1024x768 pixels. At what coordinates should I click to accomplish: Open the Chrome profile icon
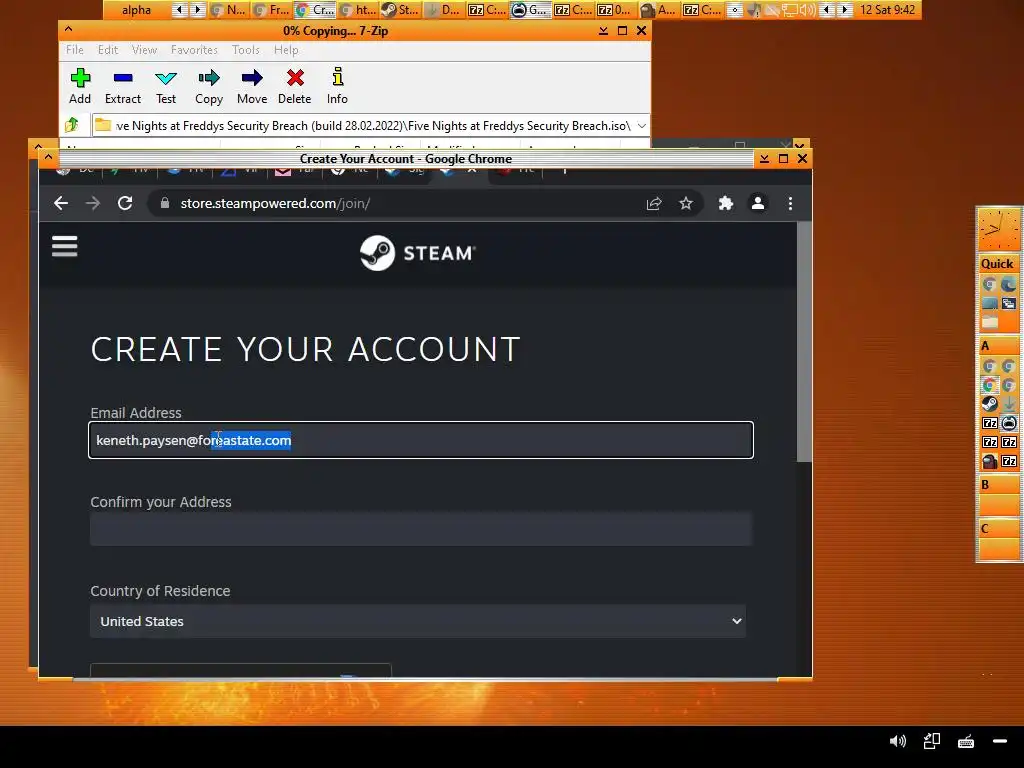(x=758, y=203)
